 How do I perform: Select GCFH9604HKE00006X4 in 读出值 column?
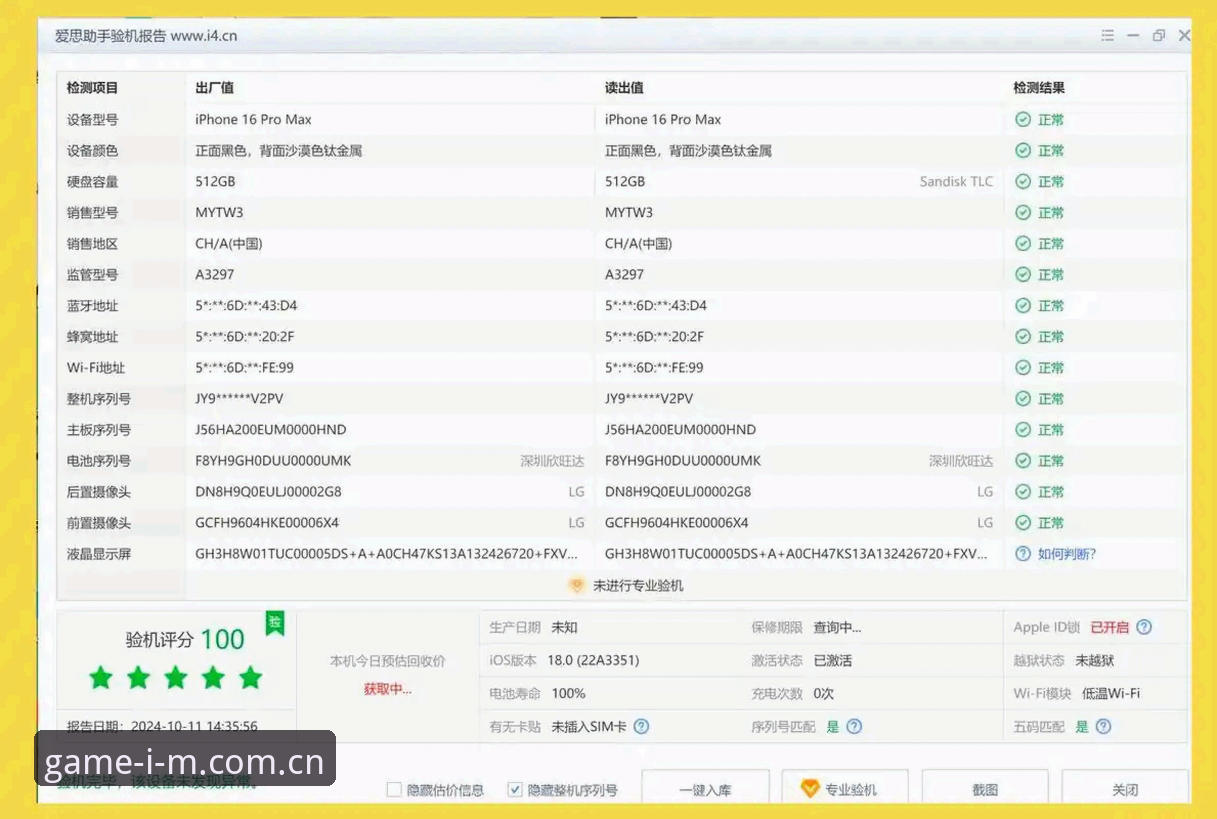(677, 522)
